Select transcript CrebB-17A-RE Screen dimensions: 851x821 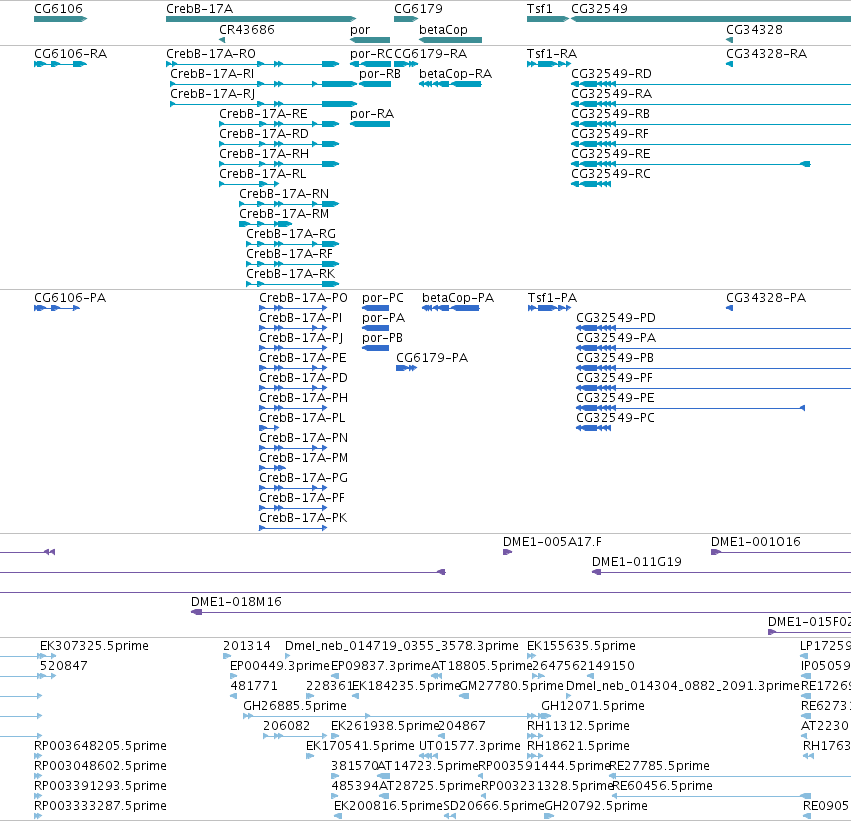pyautogui.click(x=279, y=124)
